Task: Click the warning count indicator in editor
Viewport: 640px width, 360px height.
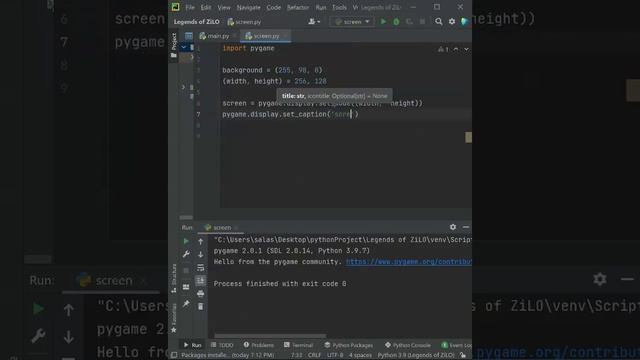Action: pyautogui.click(x=443, y=49)
